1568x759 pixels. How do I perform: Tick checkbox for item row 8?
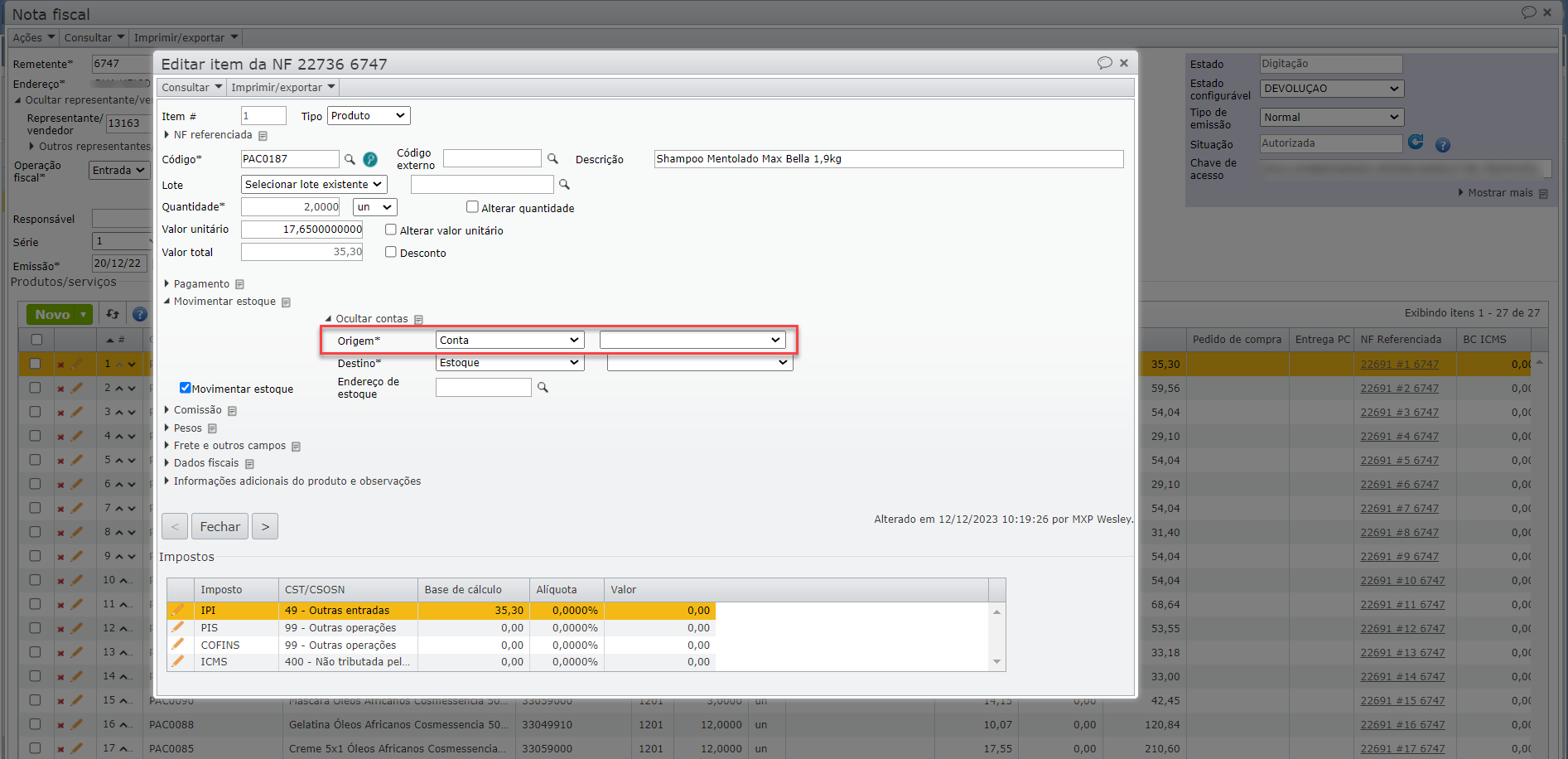click(35, 531)
